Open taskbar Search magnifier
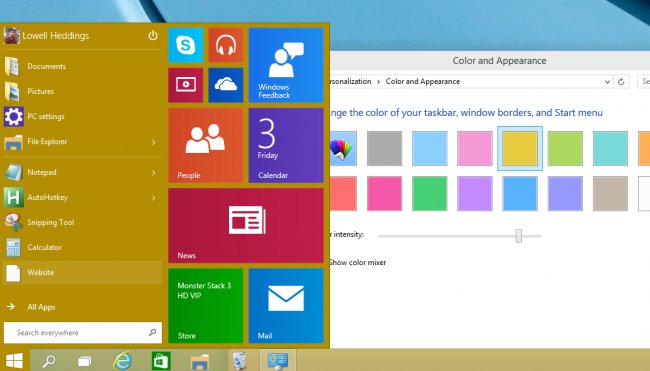The height and width of the screenshot is (371, 650). click(x=49, y=361)
